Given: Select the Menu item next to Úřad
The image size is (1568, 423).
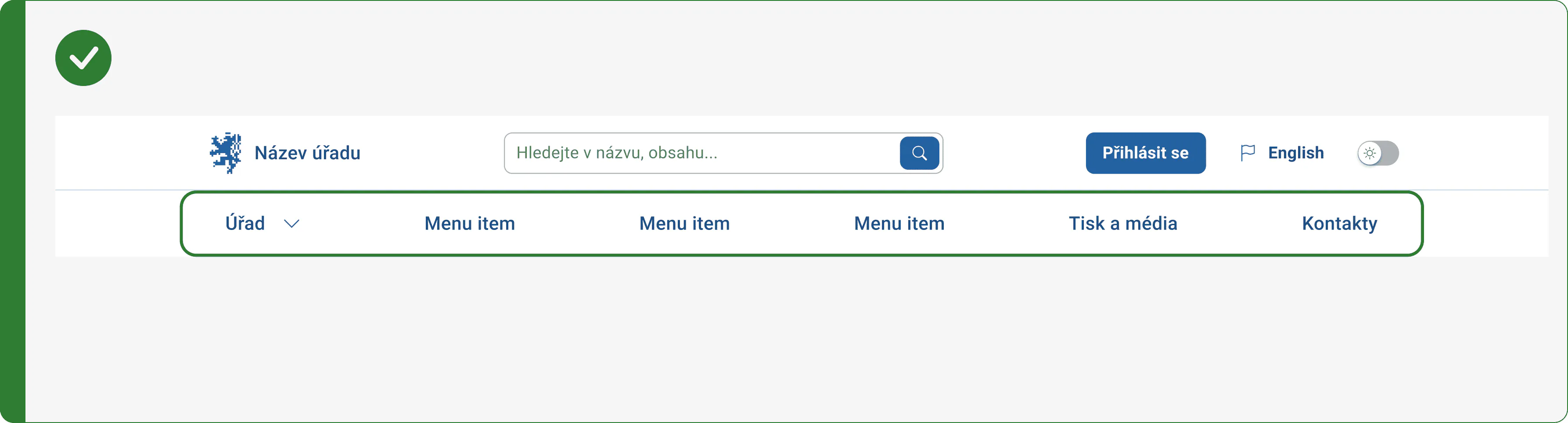Looking at the screenshot, I should (x=469, y=223).
